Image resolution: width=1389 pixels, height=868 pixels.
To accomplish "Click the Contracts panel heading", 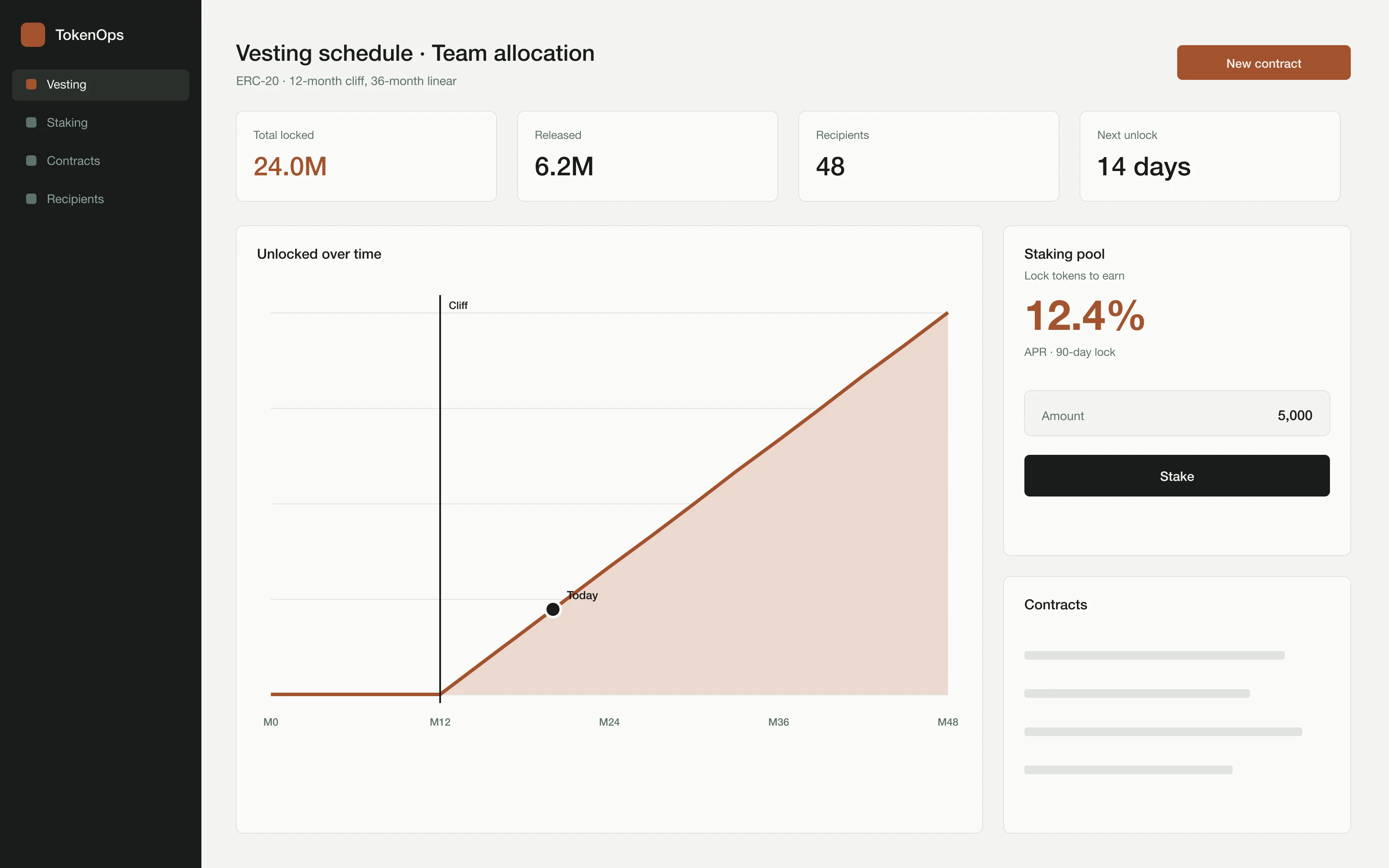I will click(1056, 605).
